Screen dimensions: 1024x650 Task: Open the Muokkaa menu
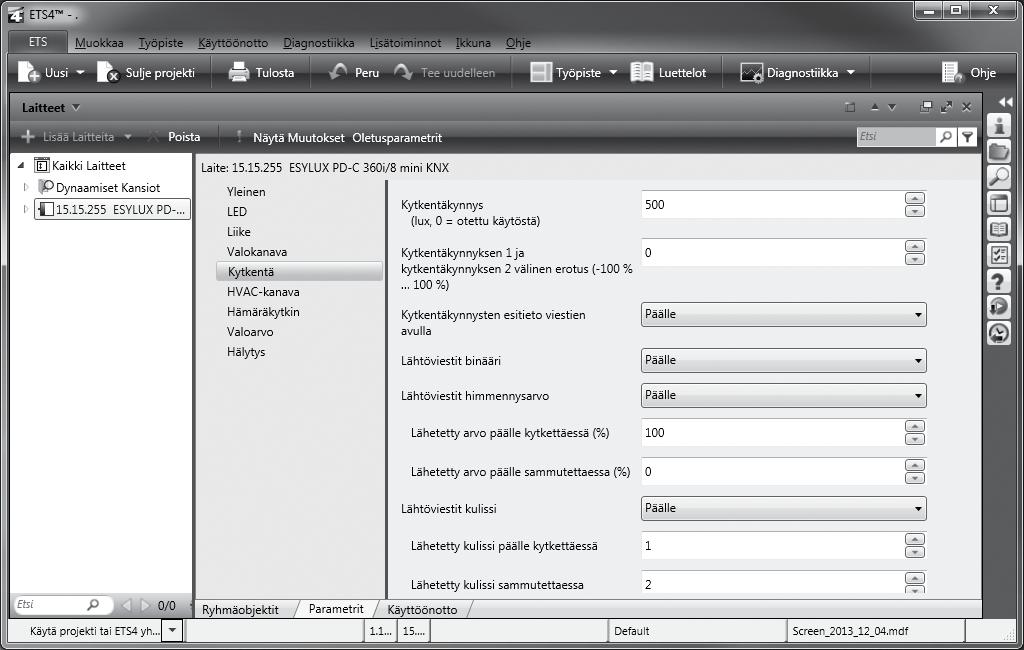[99, 42]
